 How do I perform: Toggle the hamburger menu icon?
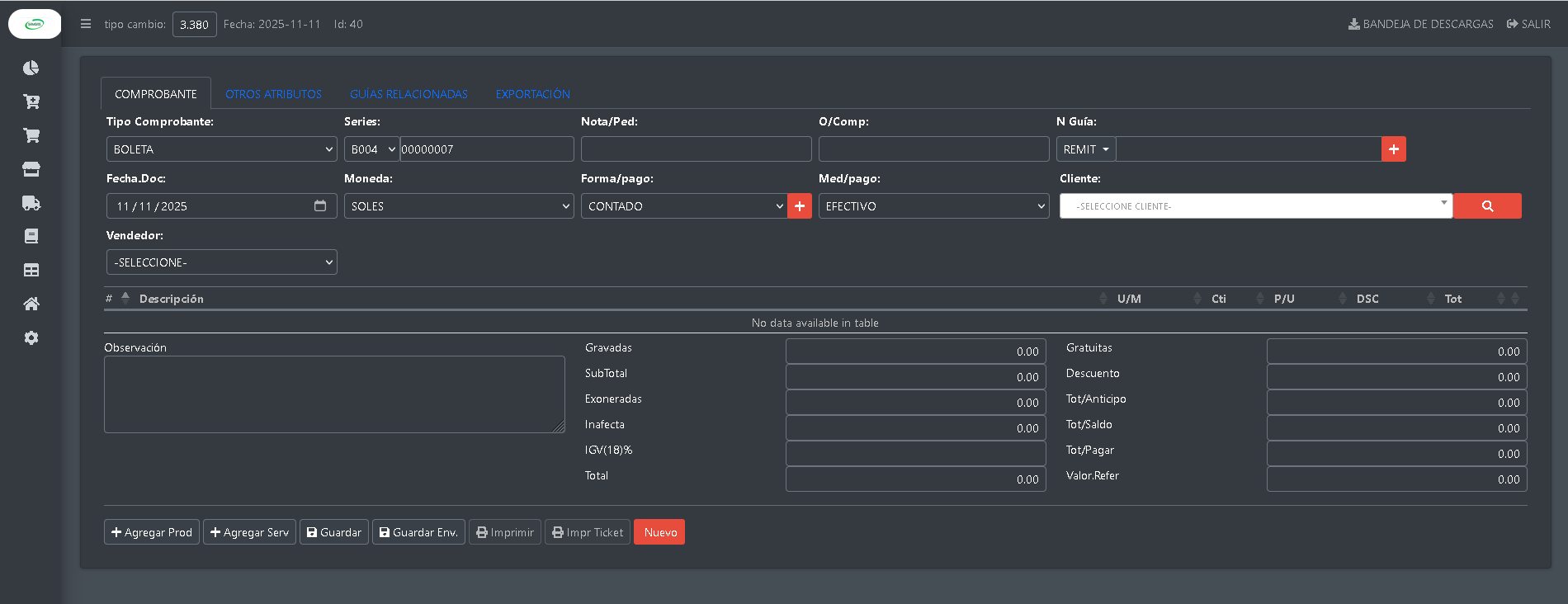pos(86,24)
